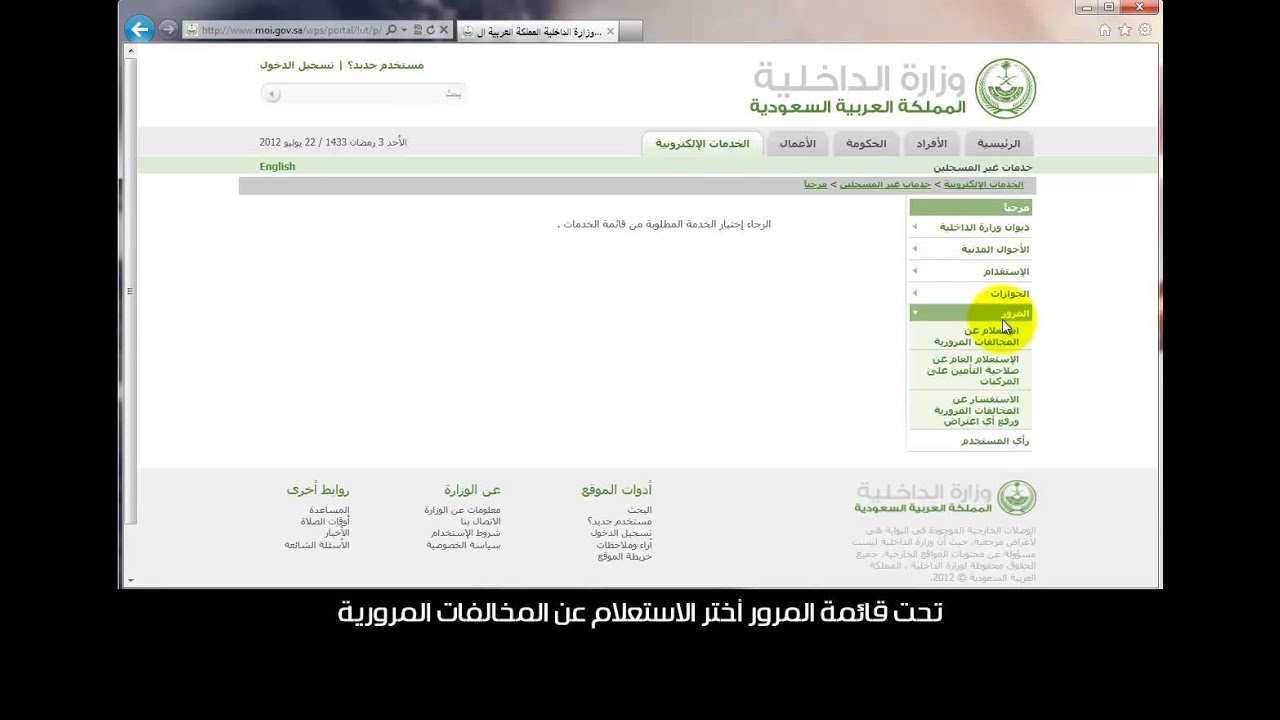
Task: Expand the الجوازات sidebar section
Action: coord(969,294)
